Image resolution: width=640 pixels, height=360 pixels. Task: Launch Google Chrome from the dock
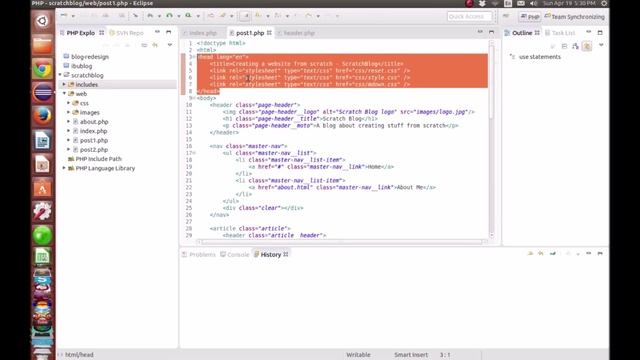tap(42, 69)
